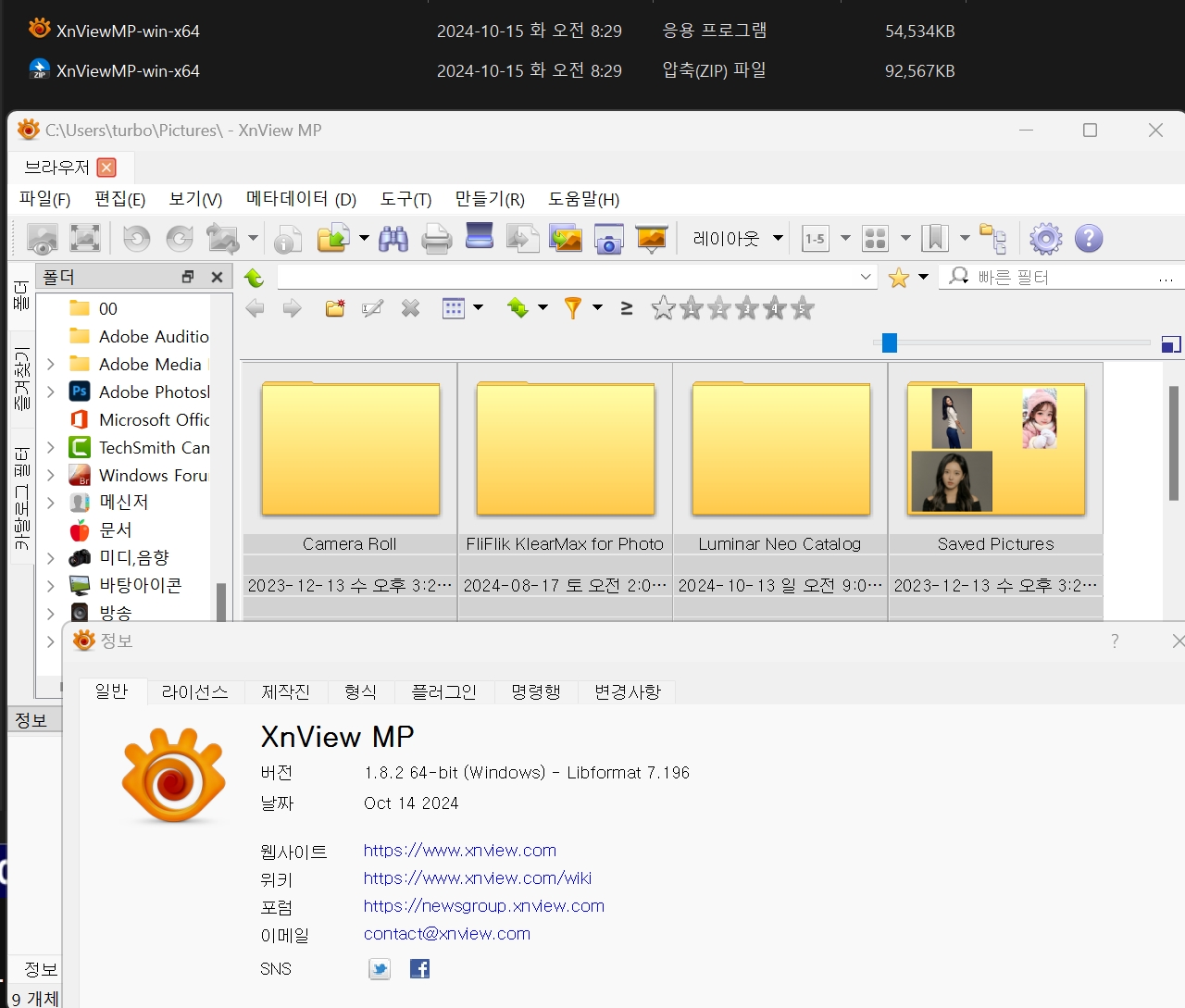Open the 파일(F) menu
The width and height of the screenshot is (1185, 1008).
point(45,199)
